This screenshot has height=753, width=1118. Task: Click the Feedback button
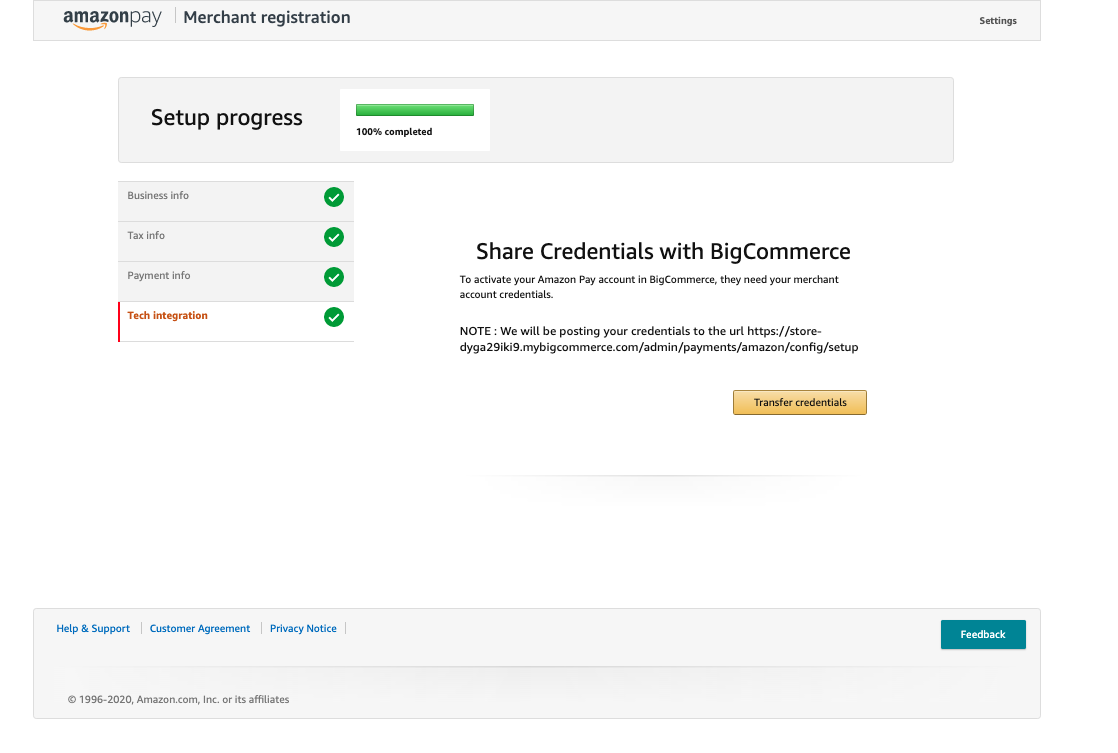982,635
